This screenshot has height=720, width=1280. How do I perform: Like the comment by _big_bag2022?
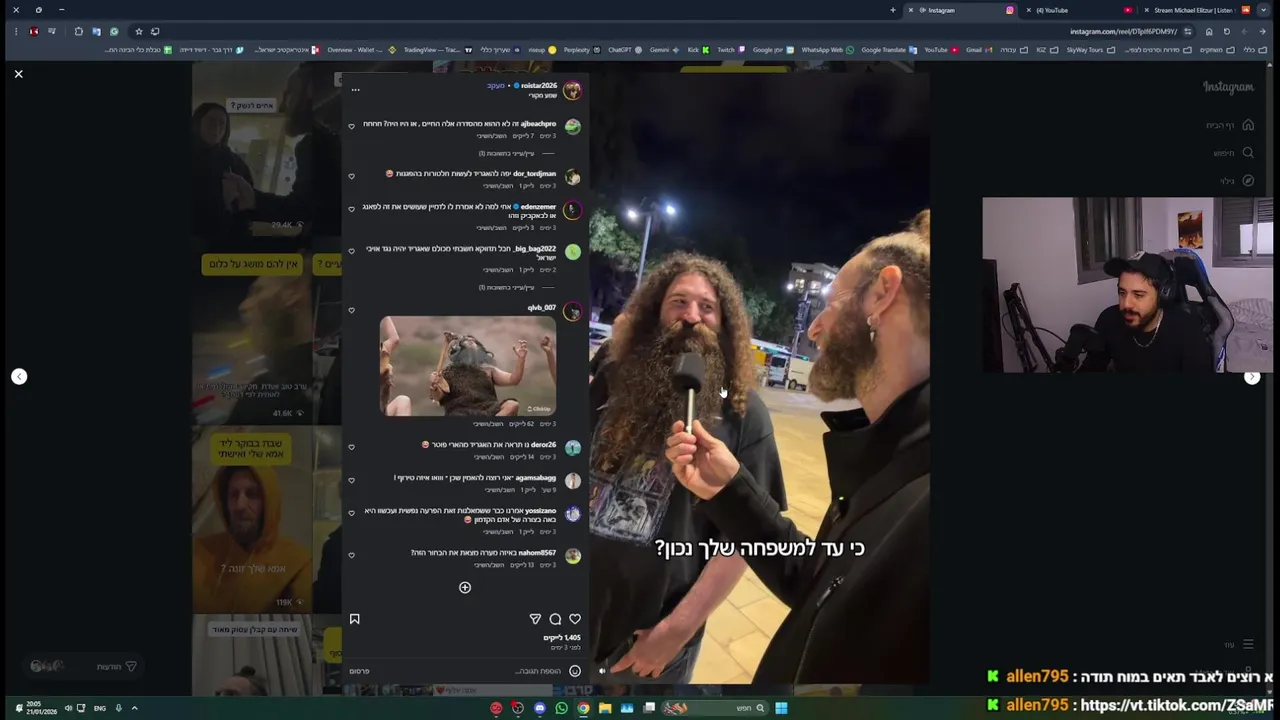(351, 251)
